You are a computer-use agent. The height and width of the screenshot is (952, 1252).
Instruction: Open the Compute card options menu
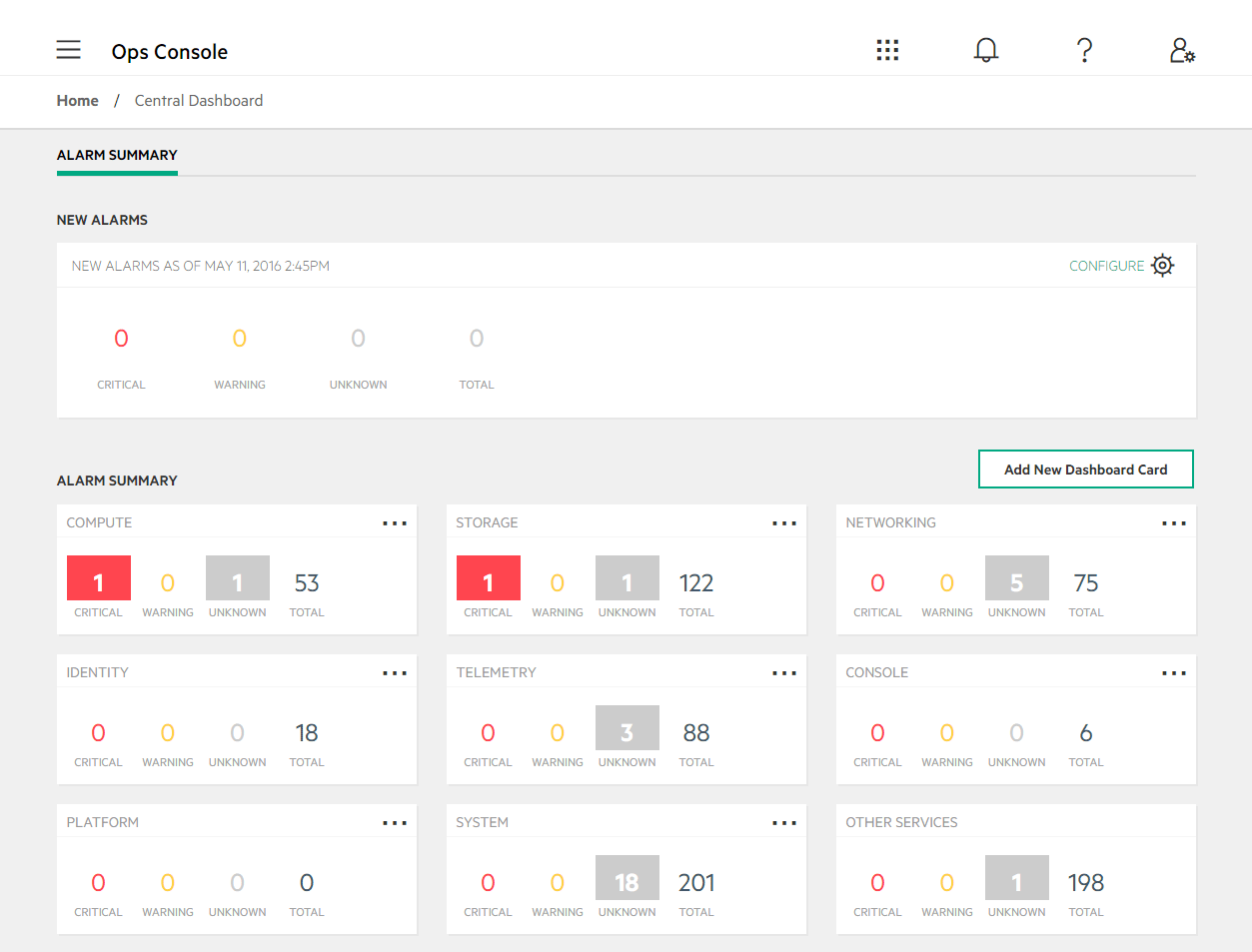pos(395,523)
